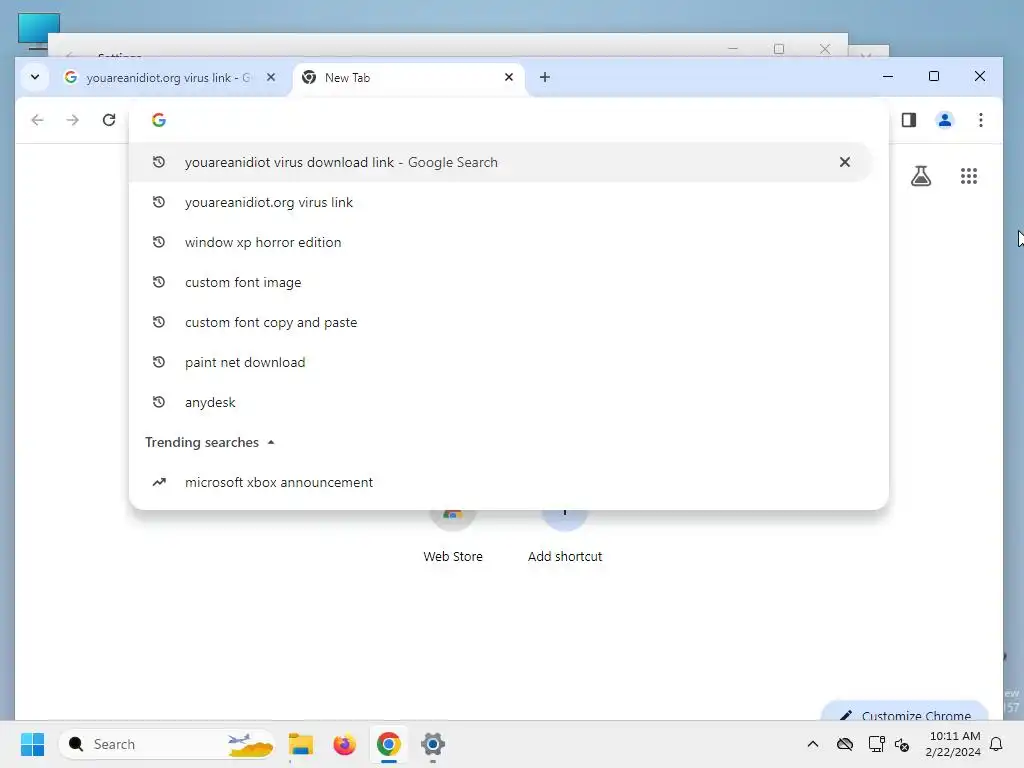Reload the page
1024x768 pixels.
coord(108,120)
